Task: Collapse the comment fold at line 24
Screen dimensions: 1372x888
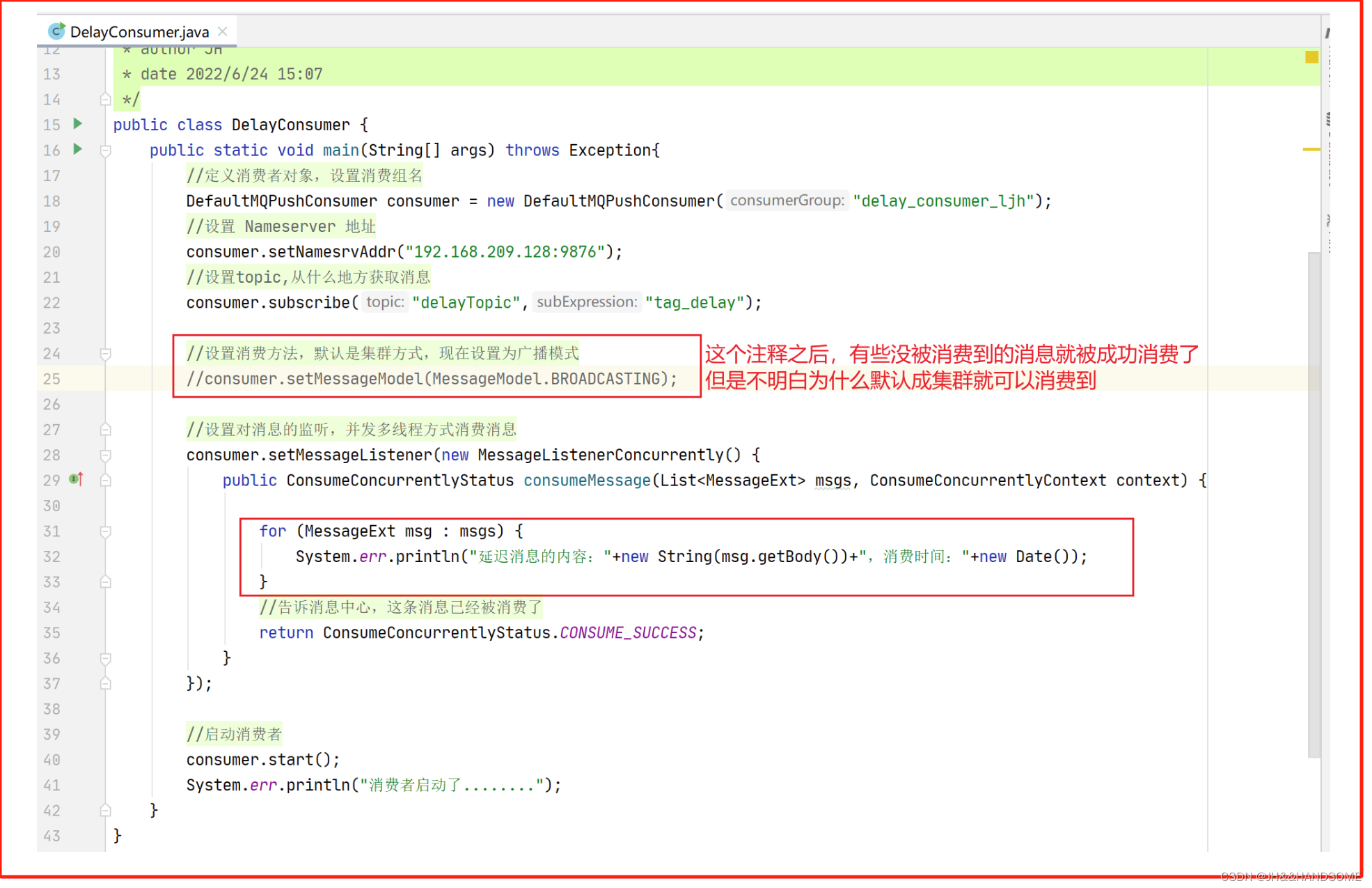Action: [106, 354]
